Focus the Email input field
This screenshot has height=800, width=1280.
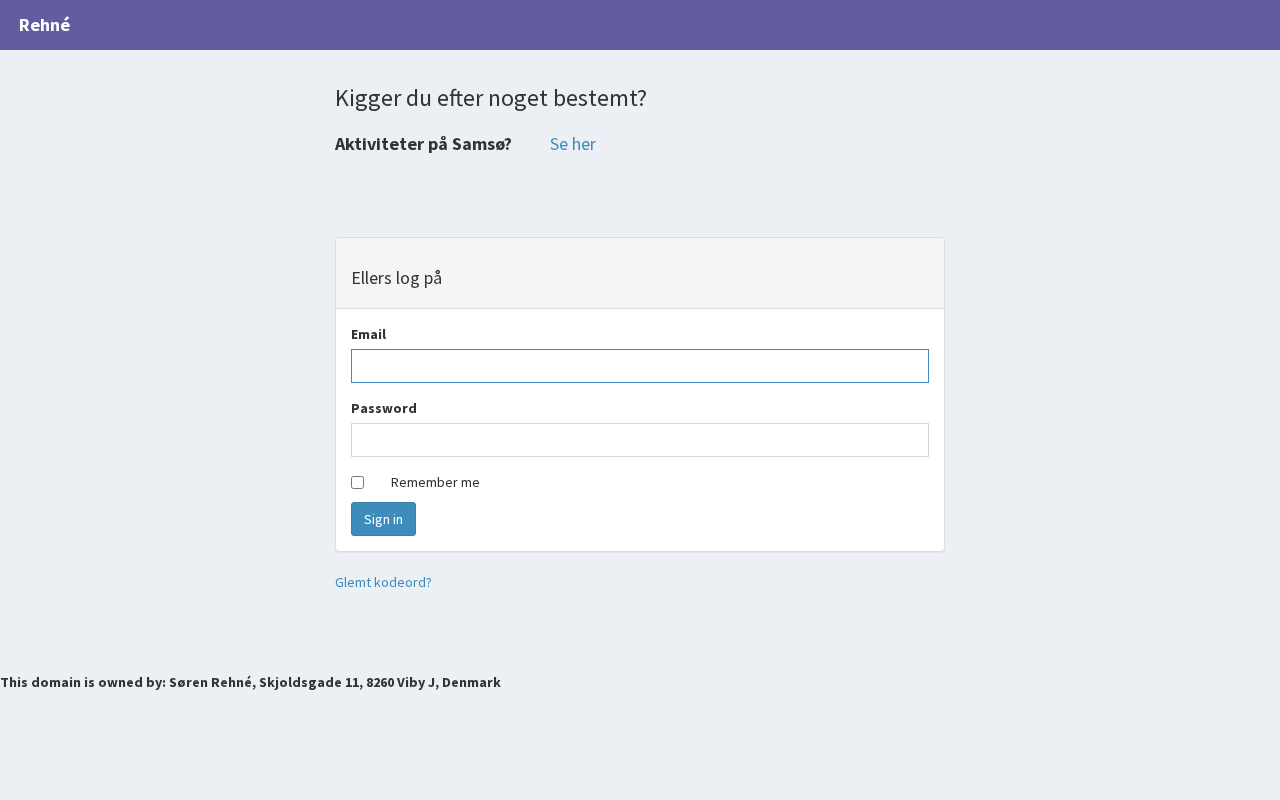[x=640, y=366]
